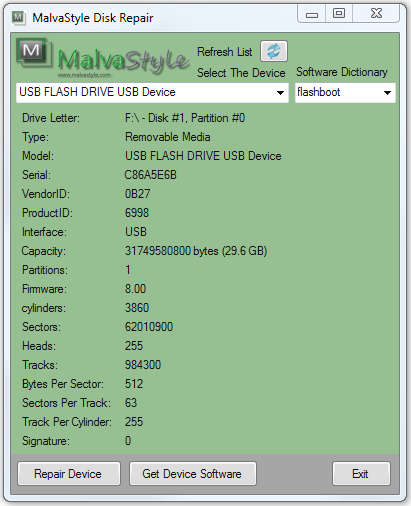The height and width of the screenshot is (506, 411).
Task: Click the capacity value 31749580800 bytes
Action: [196, 251]
